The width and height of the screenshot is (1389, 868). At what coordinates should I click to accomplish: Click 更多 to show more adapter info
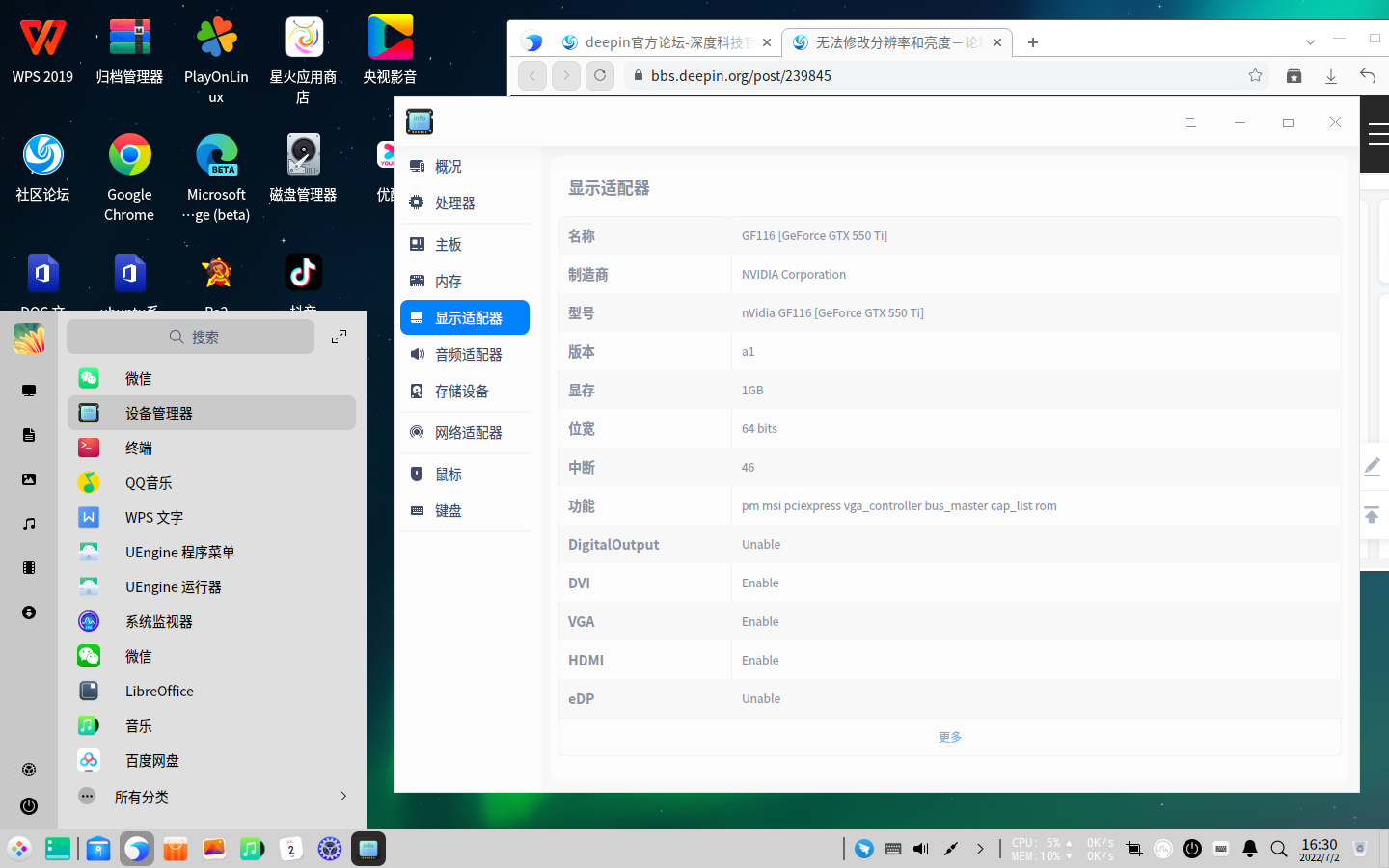click(x=949, y=736)
